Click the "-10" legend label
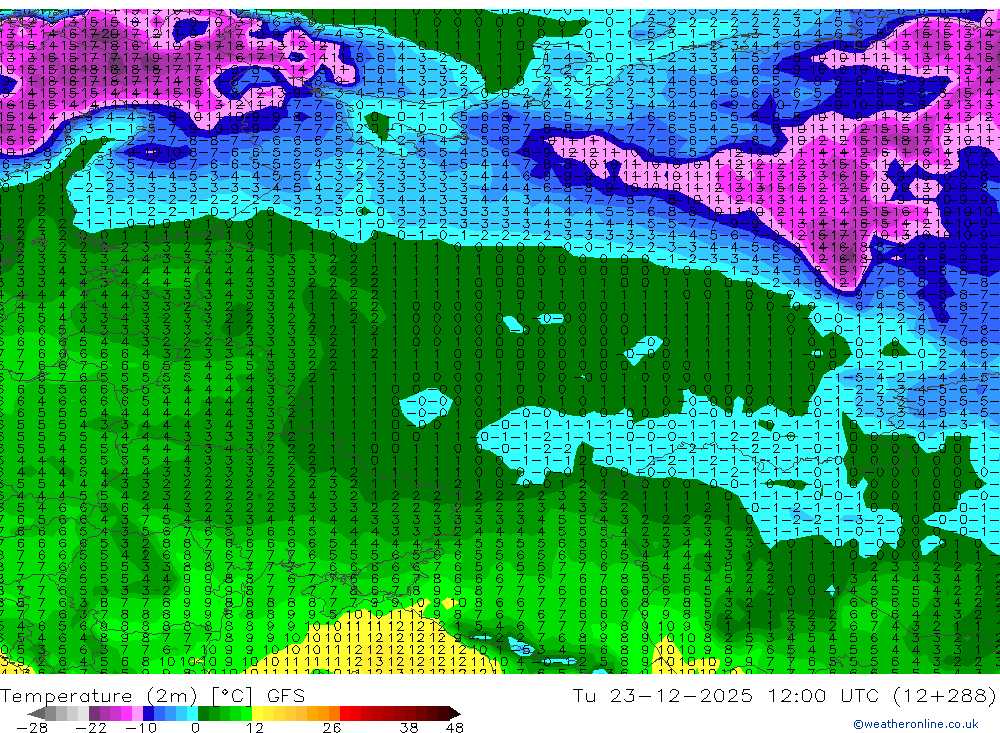 point(141,728)
